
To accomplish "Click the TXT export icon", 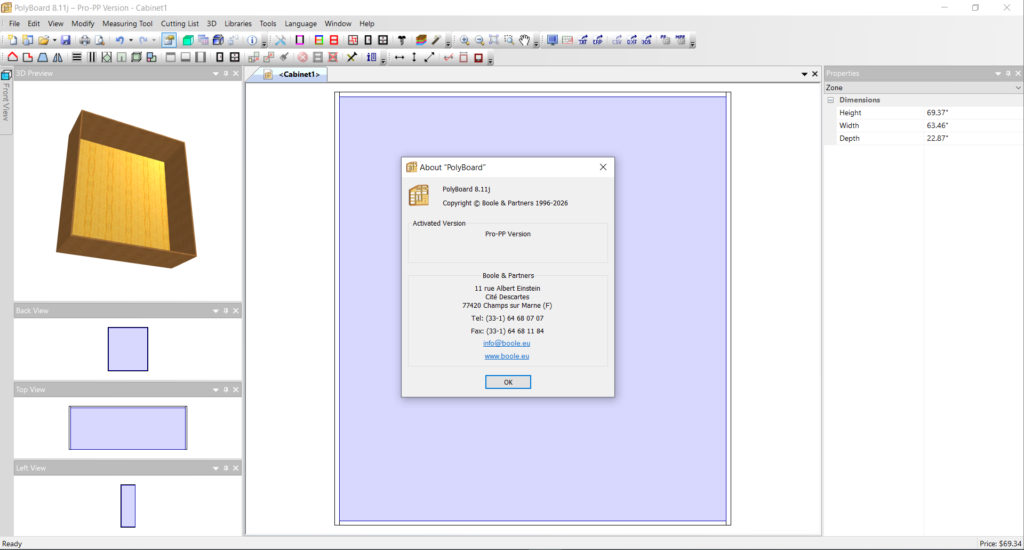I will pos(583,40).
